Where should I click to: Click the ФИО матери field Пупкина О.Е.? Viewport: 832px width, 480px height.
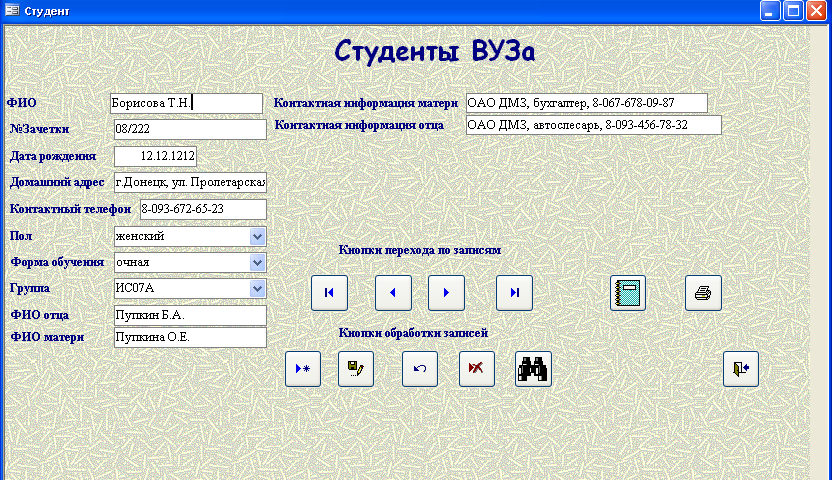(190, 338)
